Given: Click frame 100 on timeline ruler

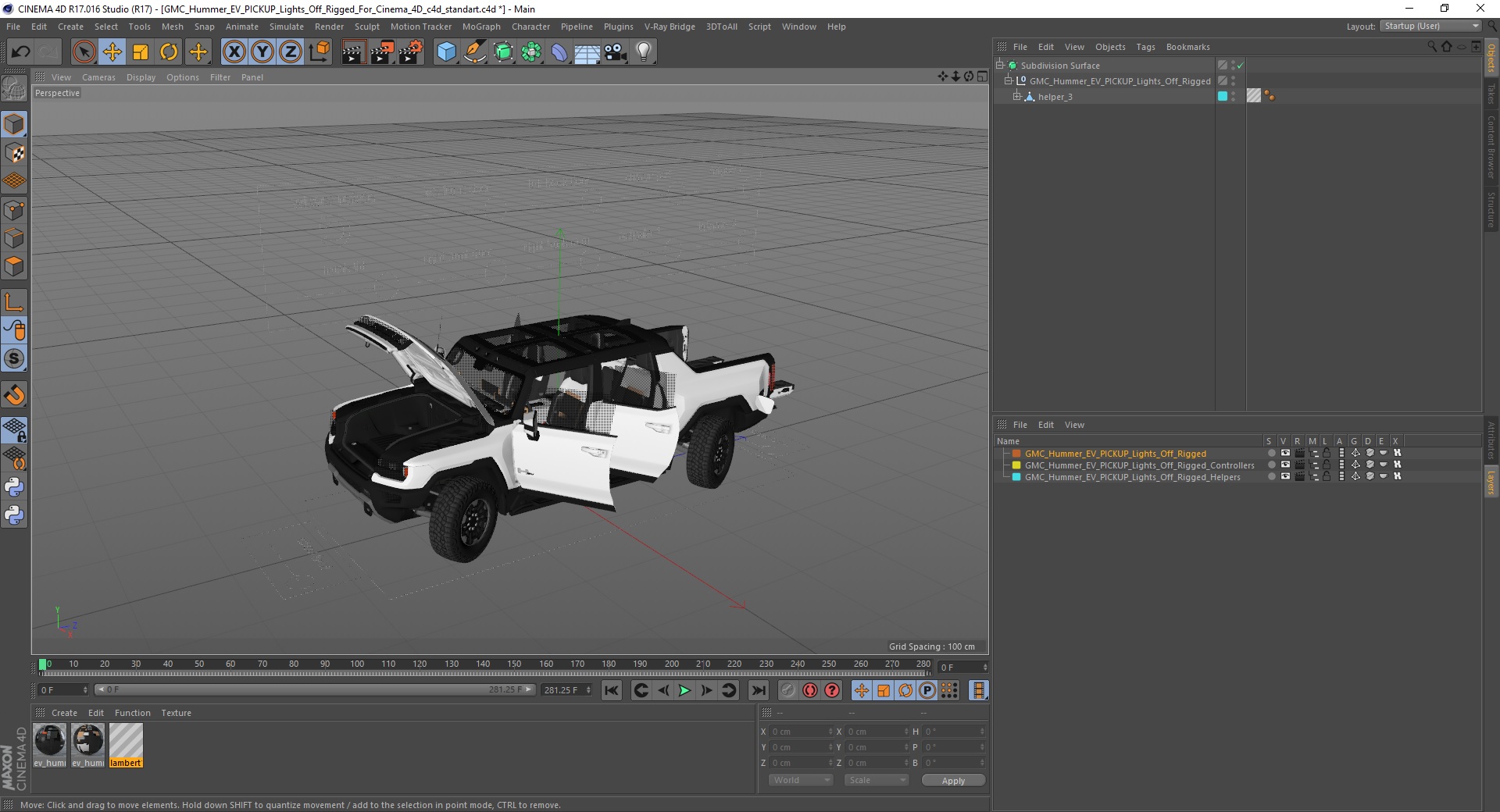Looking at the screenshot, I should click(x=357, y=664).
